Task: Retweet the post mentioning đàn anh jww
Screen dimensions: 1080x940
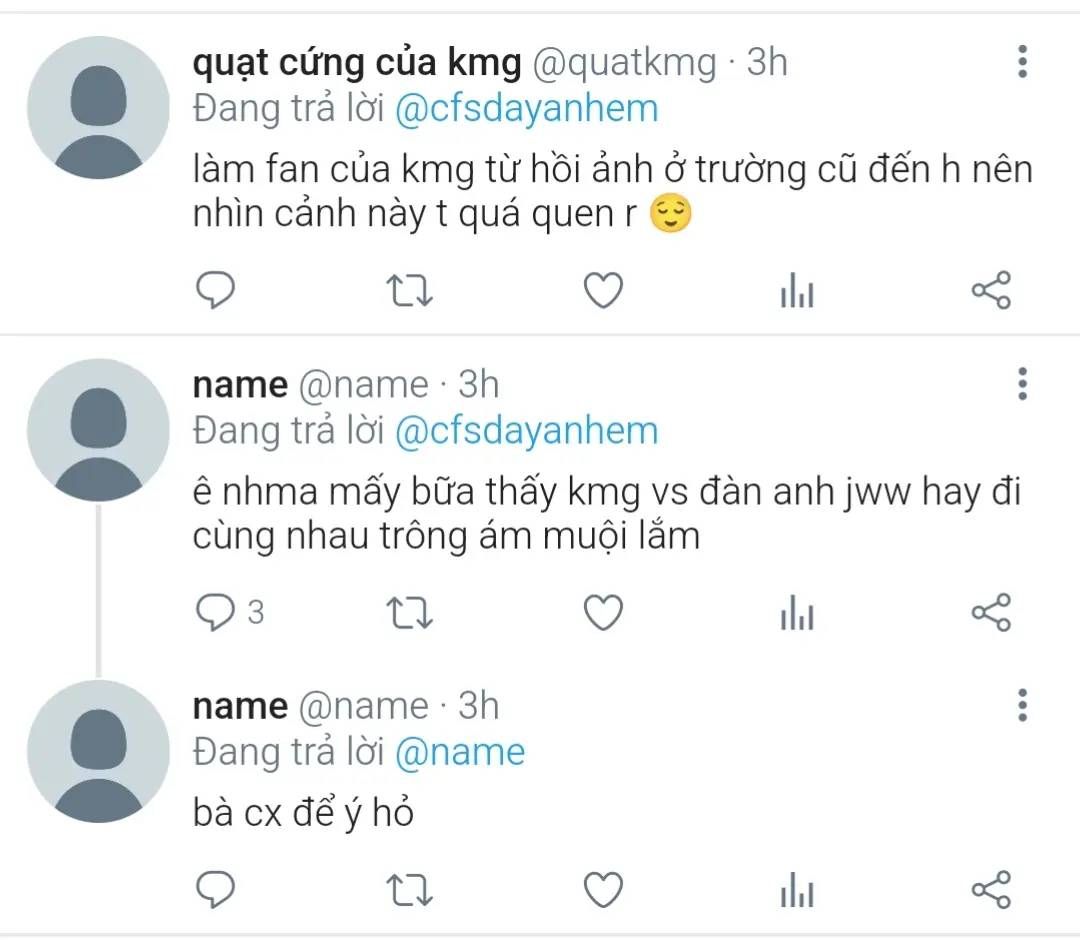Action: click(x=408, y=612)
